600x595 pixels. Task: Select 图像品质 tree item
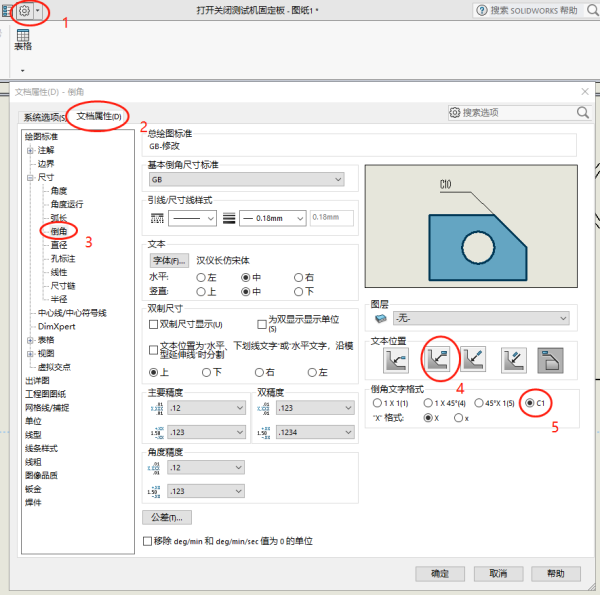41,475
